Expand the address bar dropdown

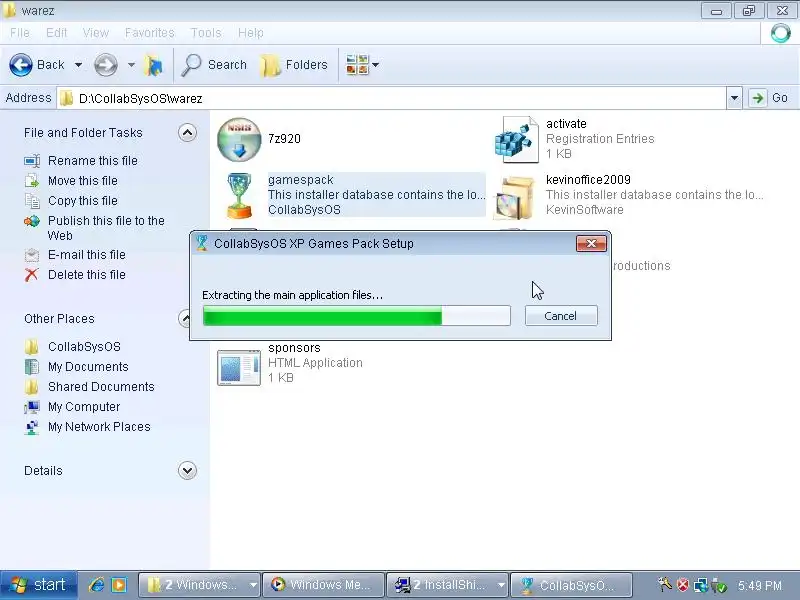tap(734, 98)
